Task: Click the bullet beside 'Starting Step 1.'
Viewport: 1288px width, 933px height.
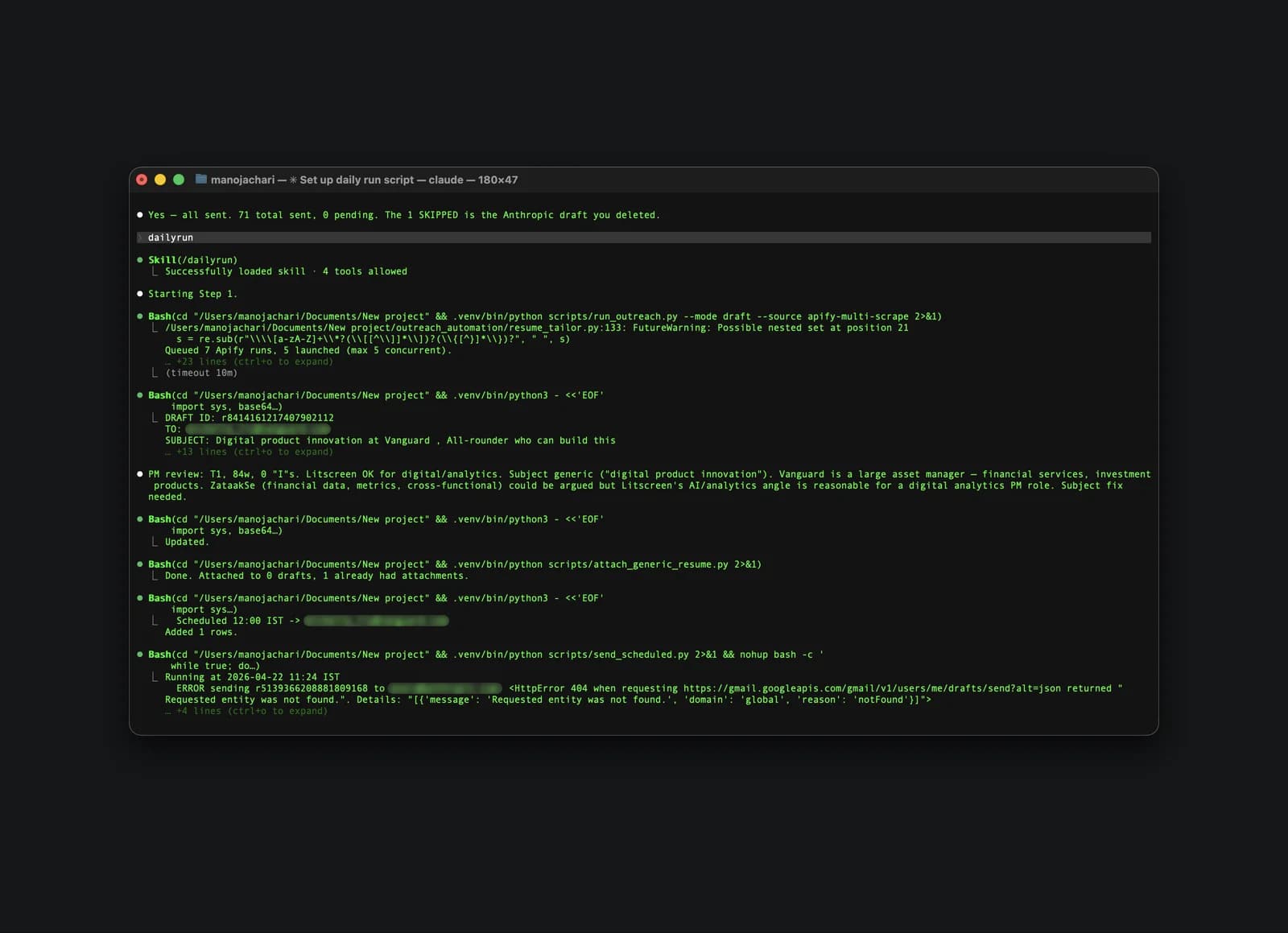Action: [141, 294]
